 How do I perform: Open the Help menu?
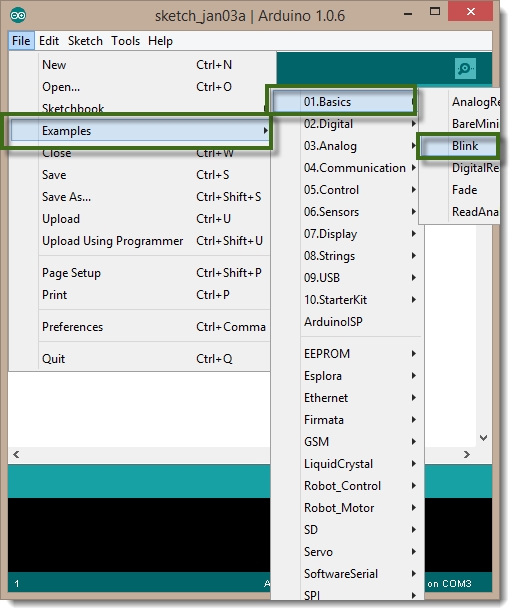point(160,41)
